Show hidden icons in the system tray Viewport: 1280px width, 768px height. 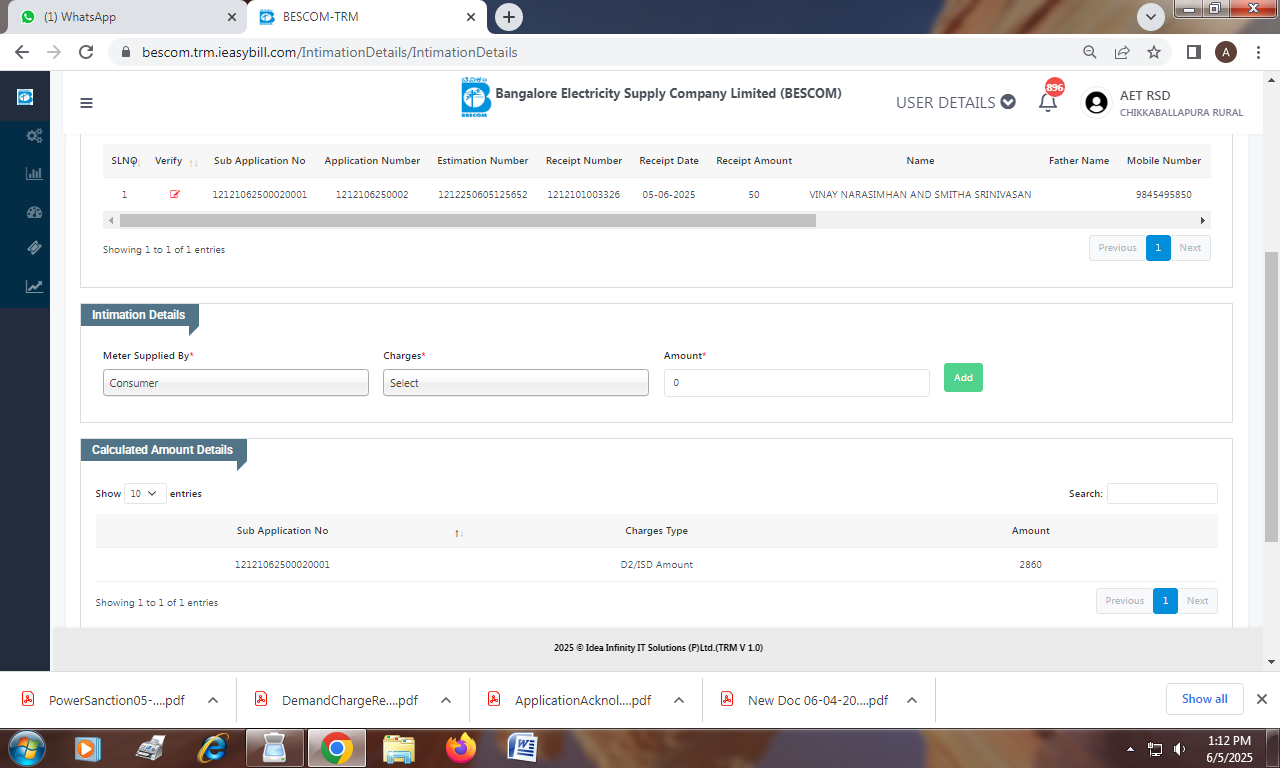tap(1130, 748)
